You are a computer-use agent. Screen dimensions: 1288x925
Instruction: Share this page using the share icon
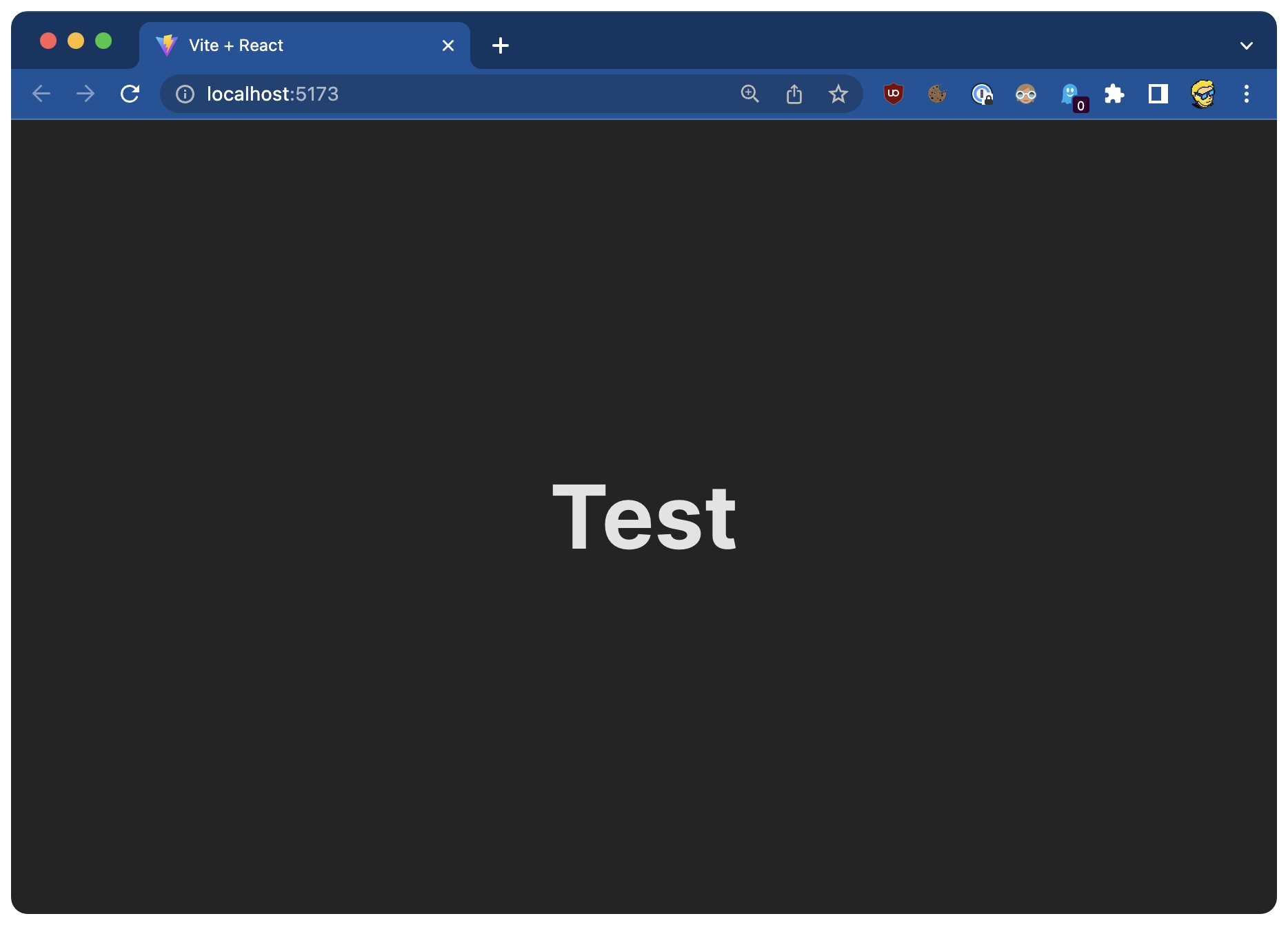click(794, 94)
